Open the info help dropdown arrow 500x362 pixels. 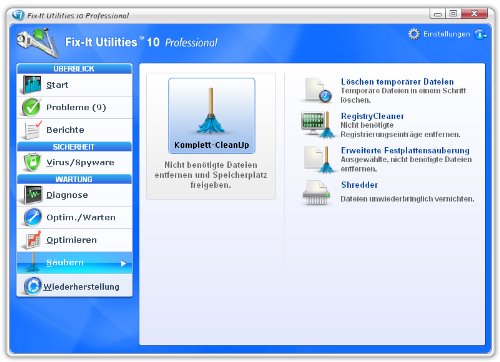(x=486, y=35)
